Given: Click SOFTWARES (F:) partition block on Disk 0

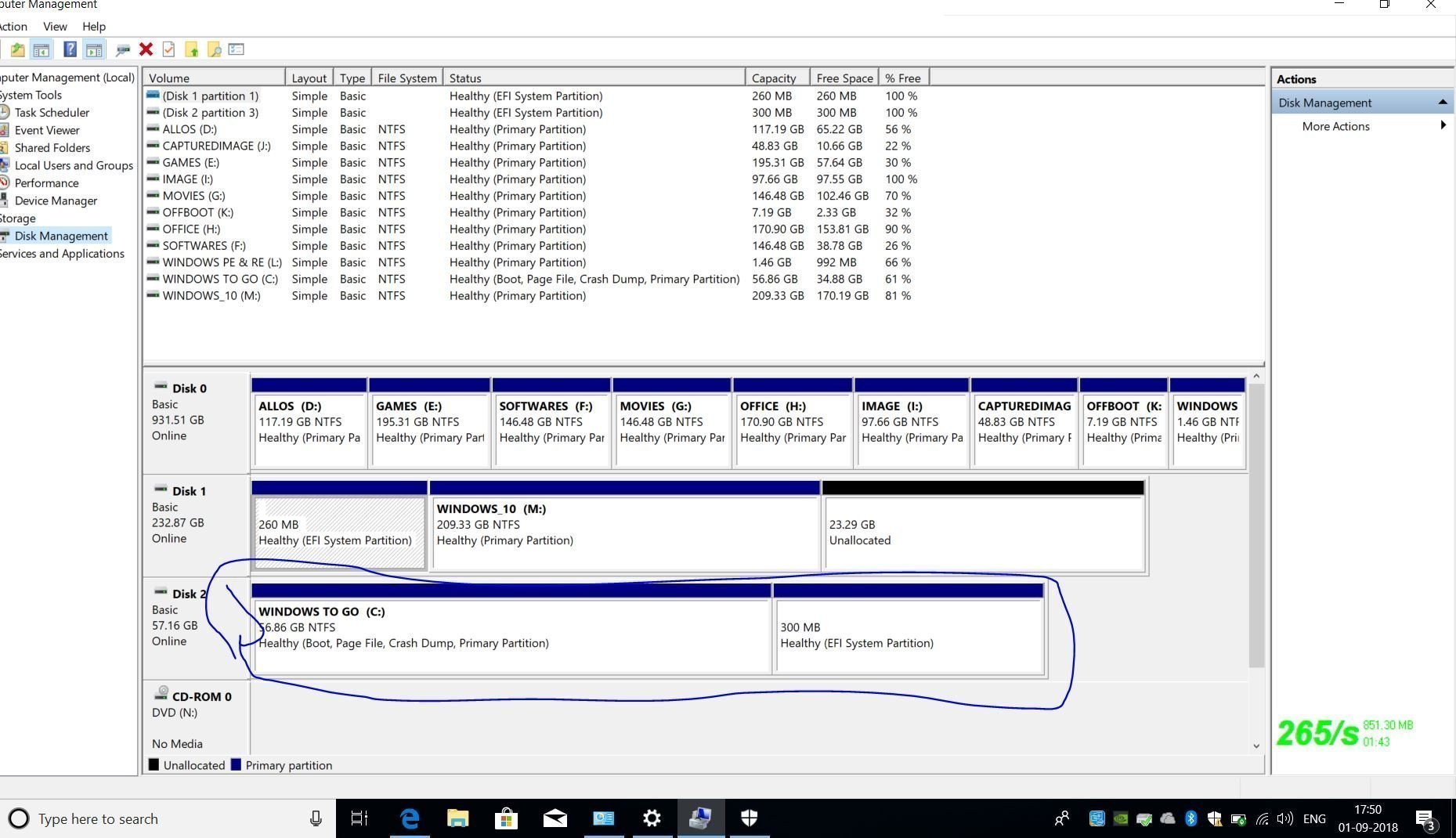Looking at the screenshot, I should tap(551, 423).
